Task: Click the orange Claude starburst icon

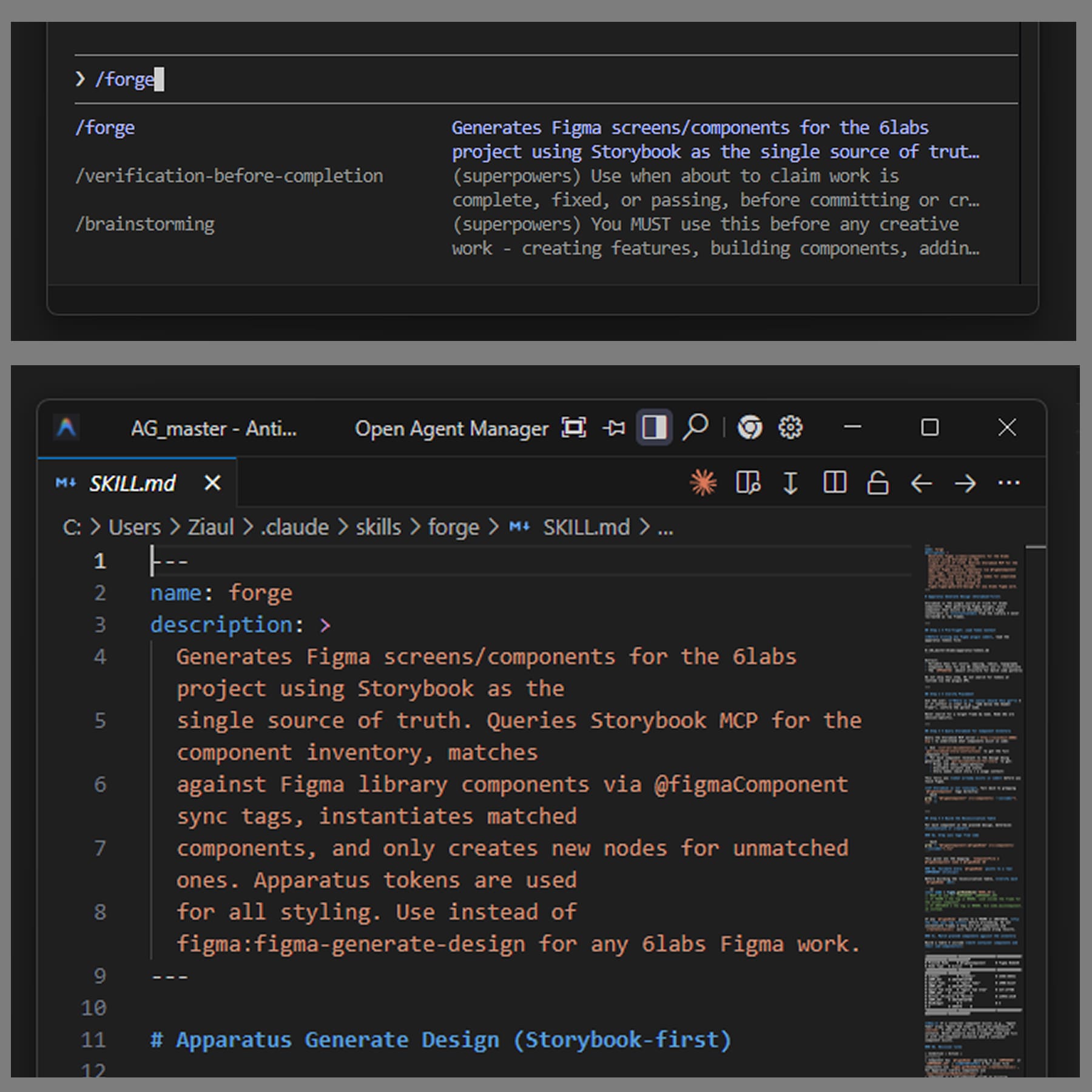Action: pyautogui.click(x=703, y=483)
